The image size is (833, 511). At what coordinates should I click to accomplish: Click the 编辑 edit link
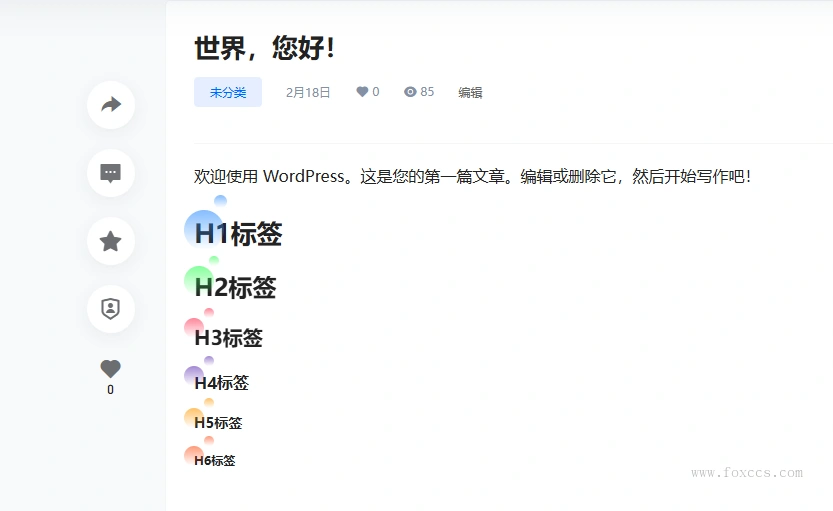(x=470, y=92)
